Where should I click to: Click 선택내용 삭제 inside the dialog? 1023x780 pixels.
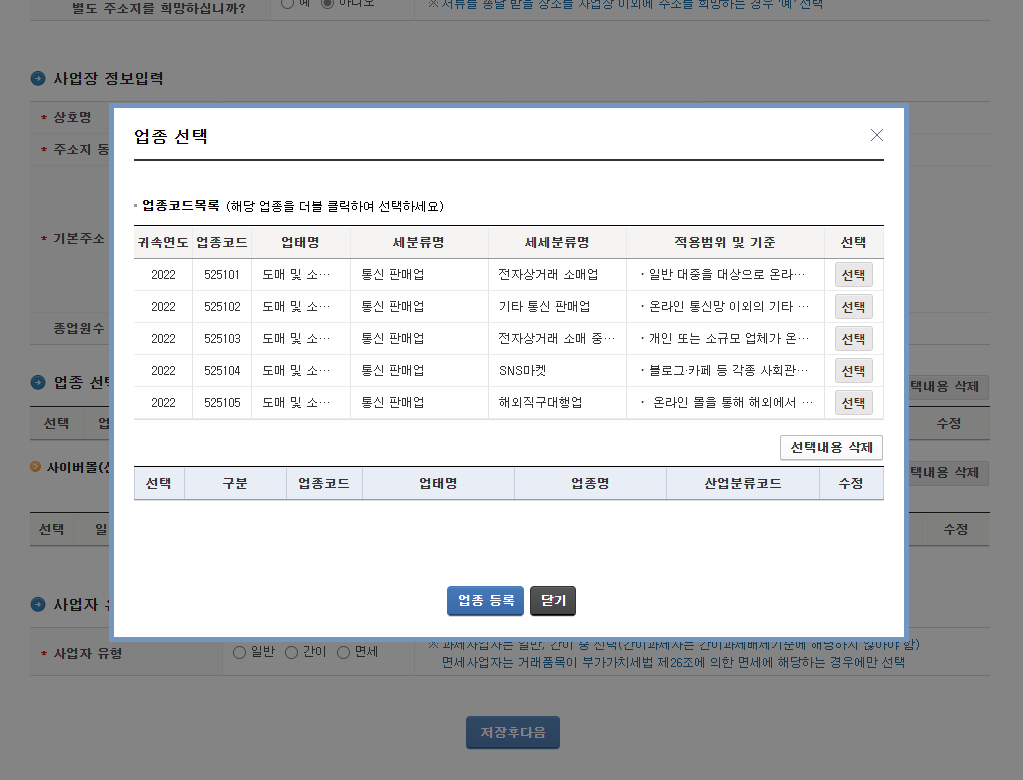tap(832, 447)
